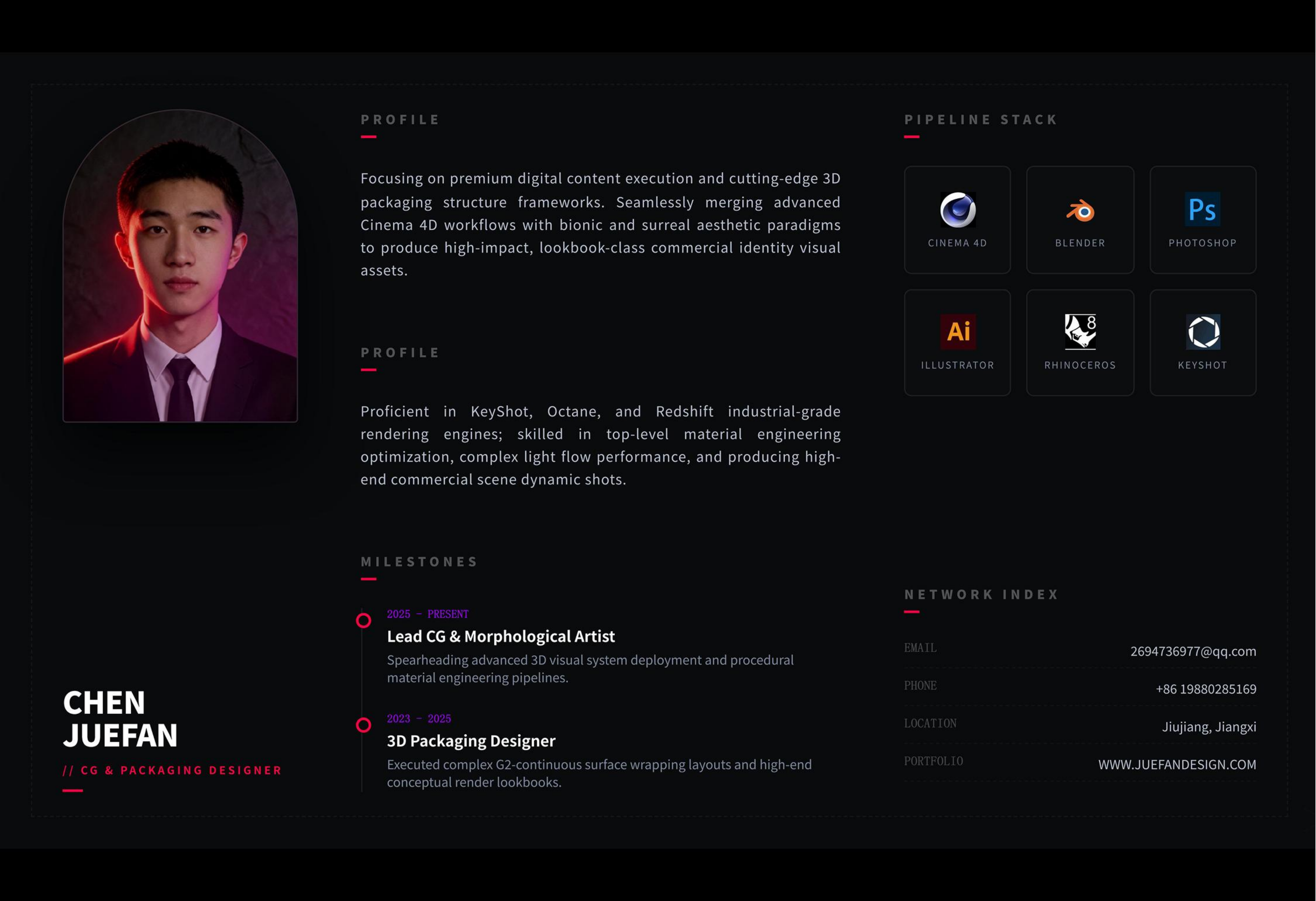Click the 2025 – PRESENT timeline circle marker

coord(363,620)
